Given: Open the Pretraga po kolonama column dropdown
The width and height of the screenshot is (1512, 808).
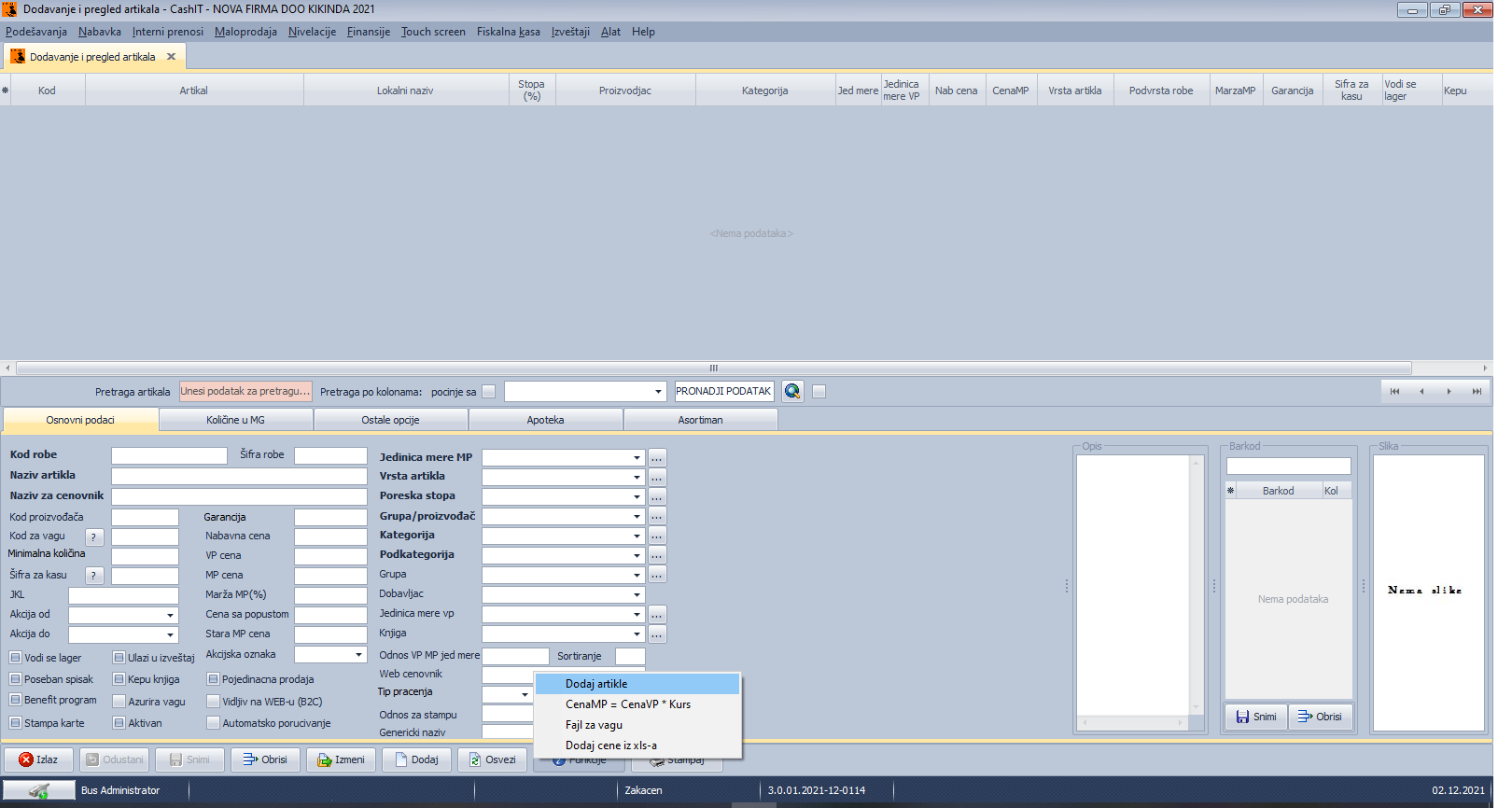Looking at the screenshot, I should [658, 392].
